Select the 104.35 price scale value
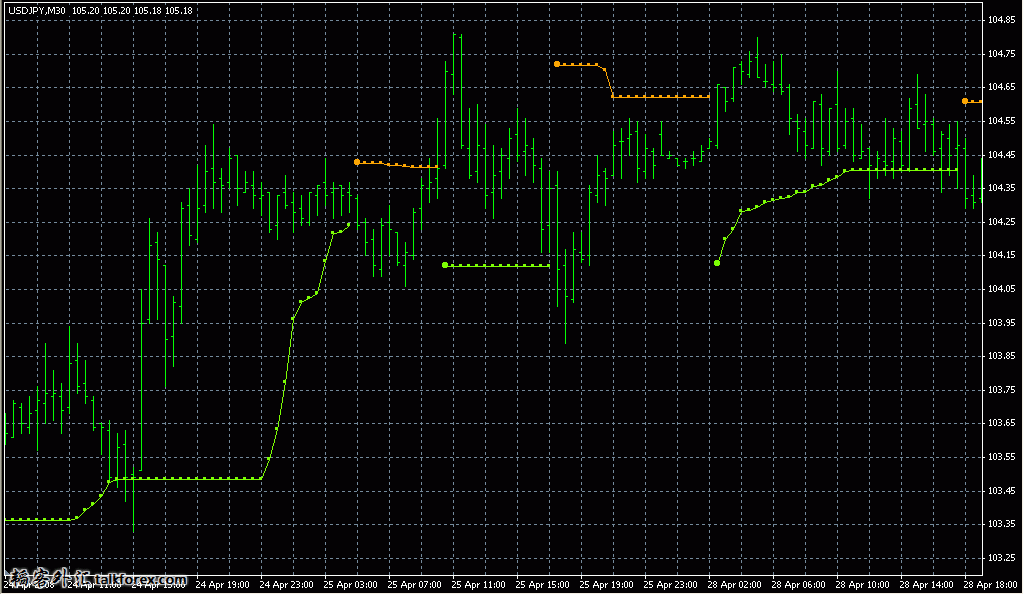Image resolution: width=1024 pixels, height=594 pixels. (1001, 188)
